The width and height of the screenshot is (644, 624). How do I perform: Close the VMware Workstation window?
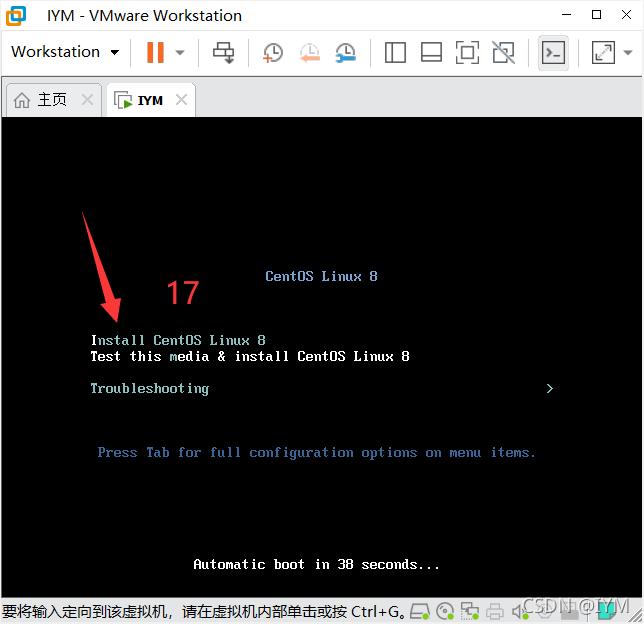[626, 15]
